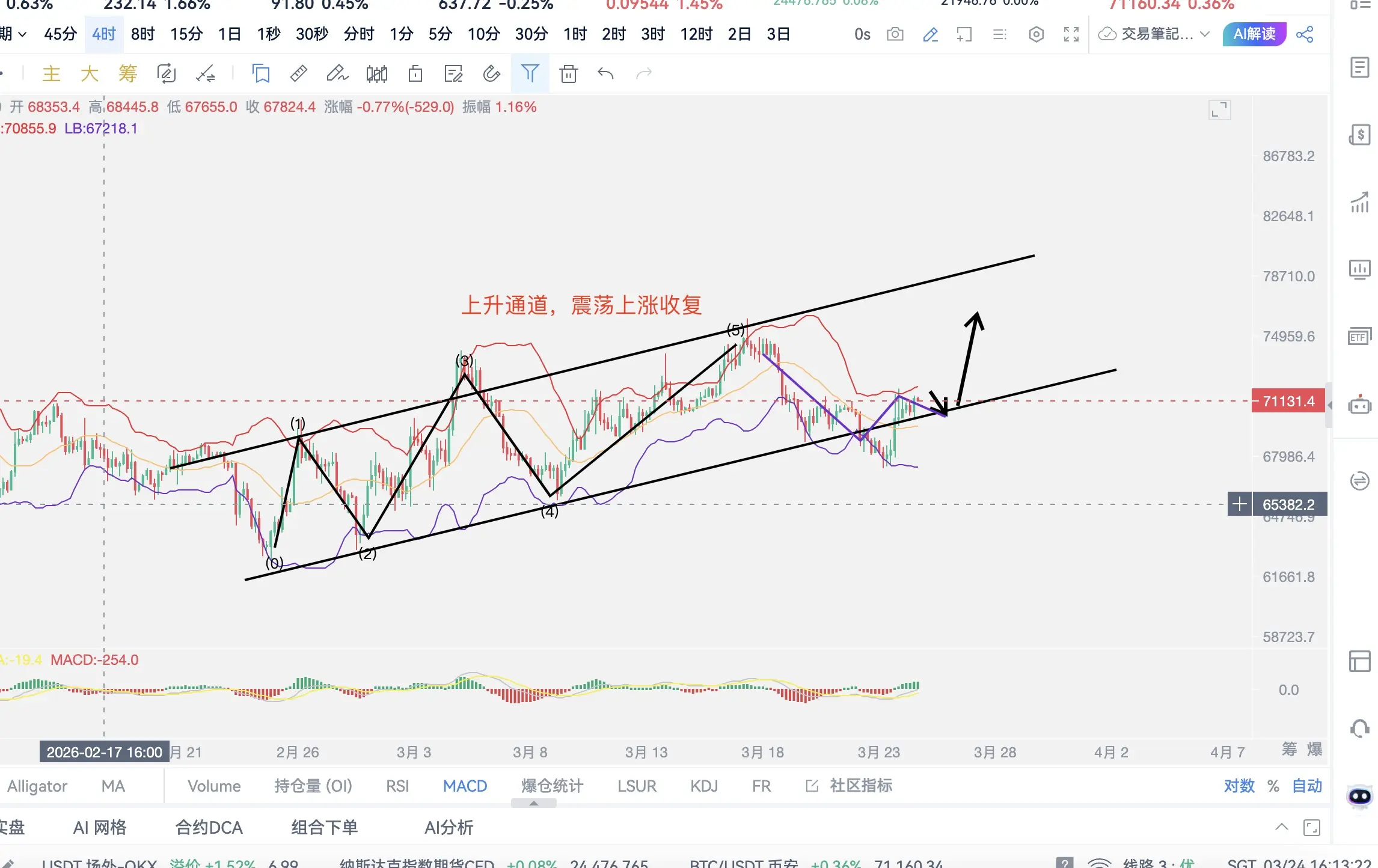Viewport: 1378px width, 868px height.
Task: Select the pencil drawing tool icon
Action: click(x=930, y=34)
